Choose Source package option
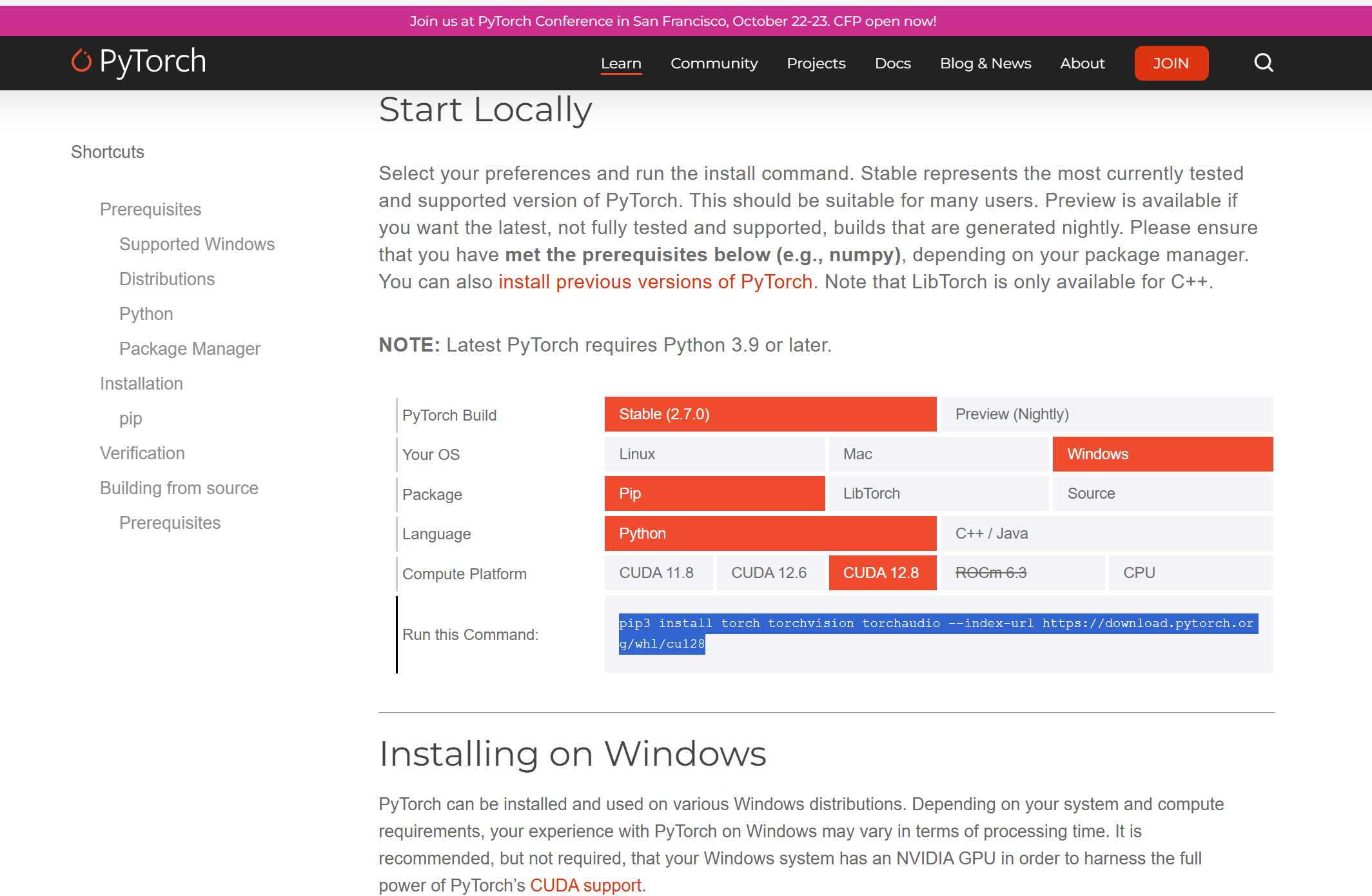 tap(1162, 493)
